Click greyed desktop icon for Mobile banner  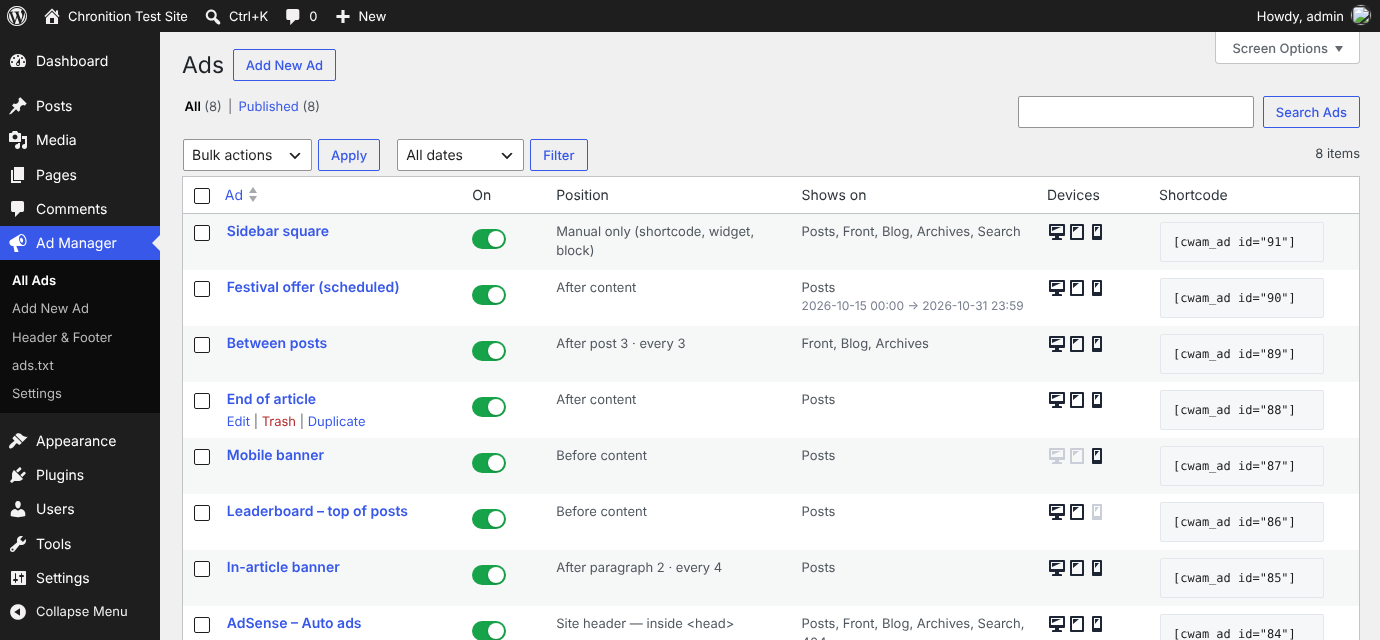[x=1056, y=456]
